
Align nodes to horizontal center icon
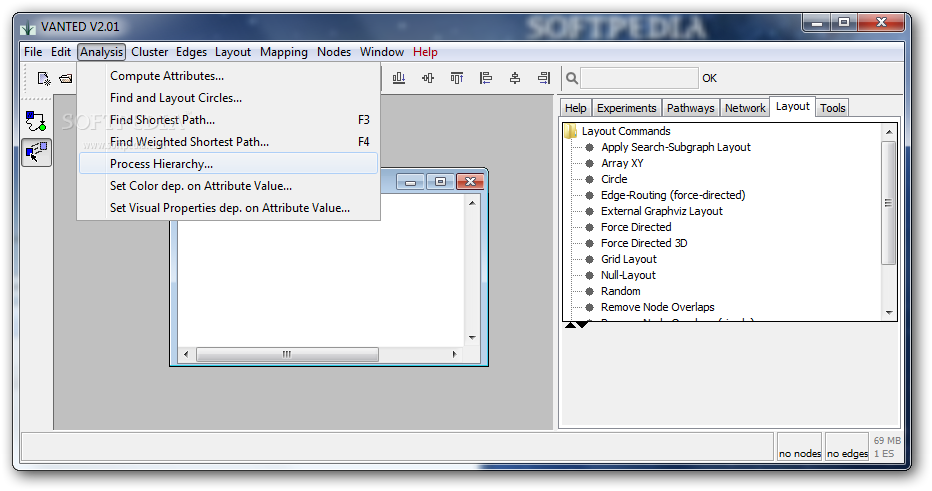(515, 78)
